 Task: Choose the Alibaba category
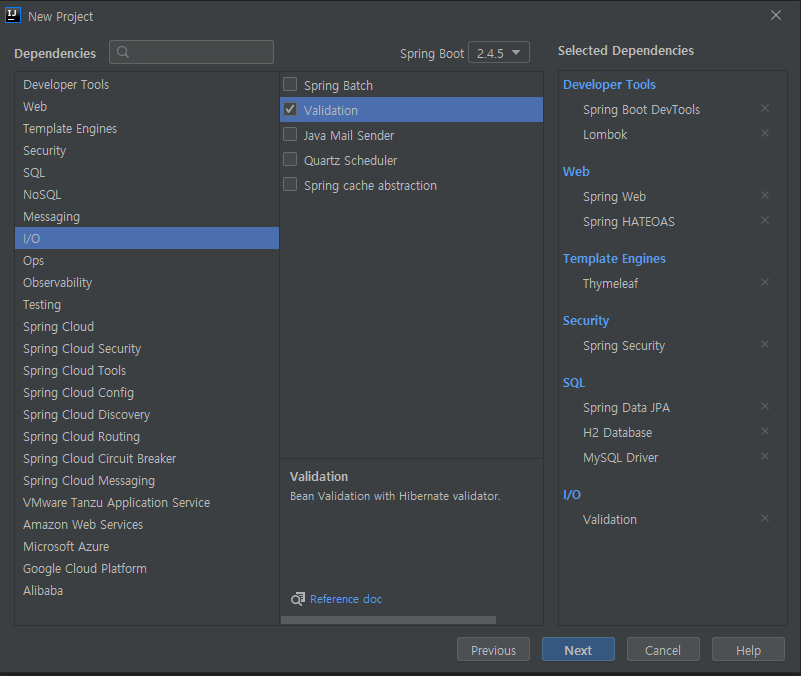[147, 590]
